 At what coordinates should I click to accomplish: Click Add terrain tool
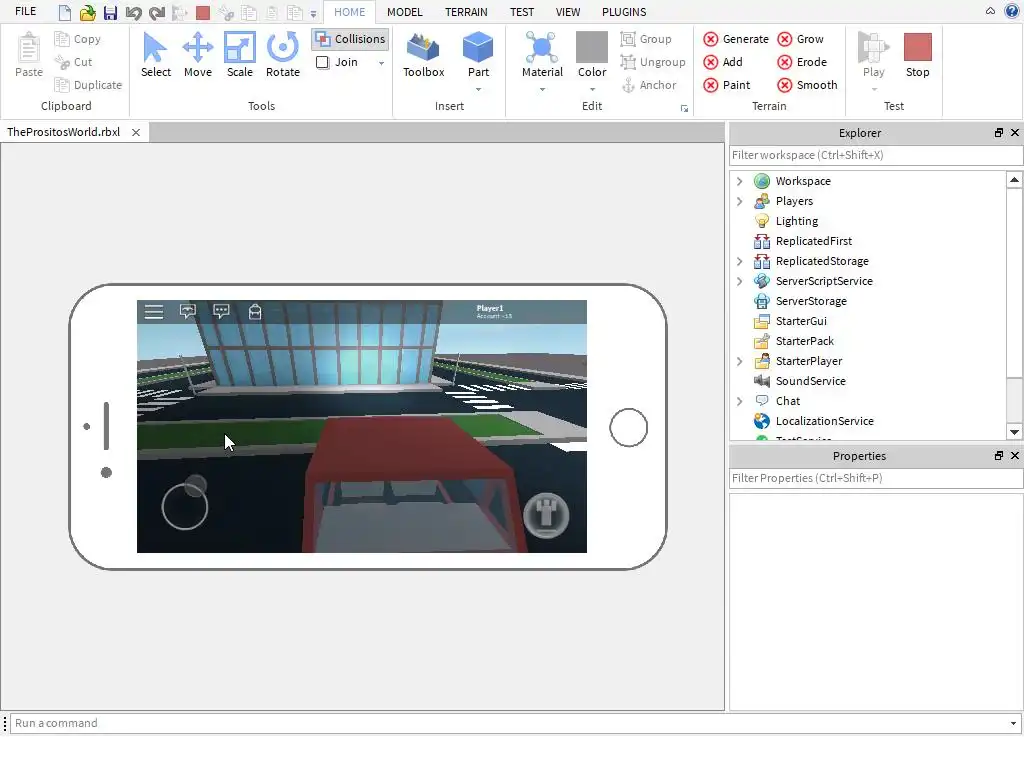723,62
